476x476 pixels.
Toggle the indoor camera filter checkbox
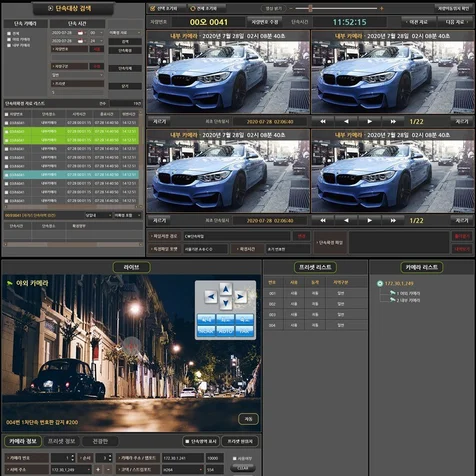coord(9,45)
